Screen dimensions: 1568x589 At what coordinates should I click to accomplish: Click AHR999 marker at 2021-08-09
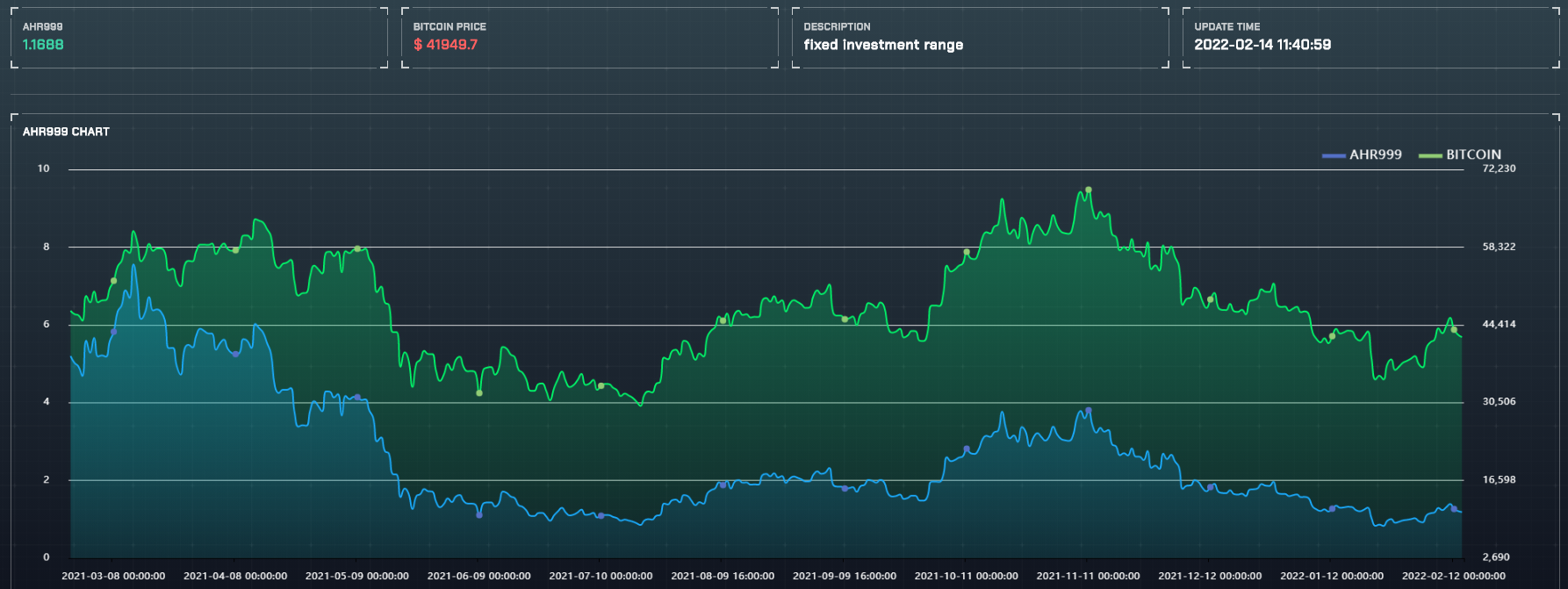(723, 485)
